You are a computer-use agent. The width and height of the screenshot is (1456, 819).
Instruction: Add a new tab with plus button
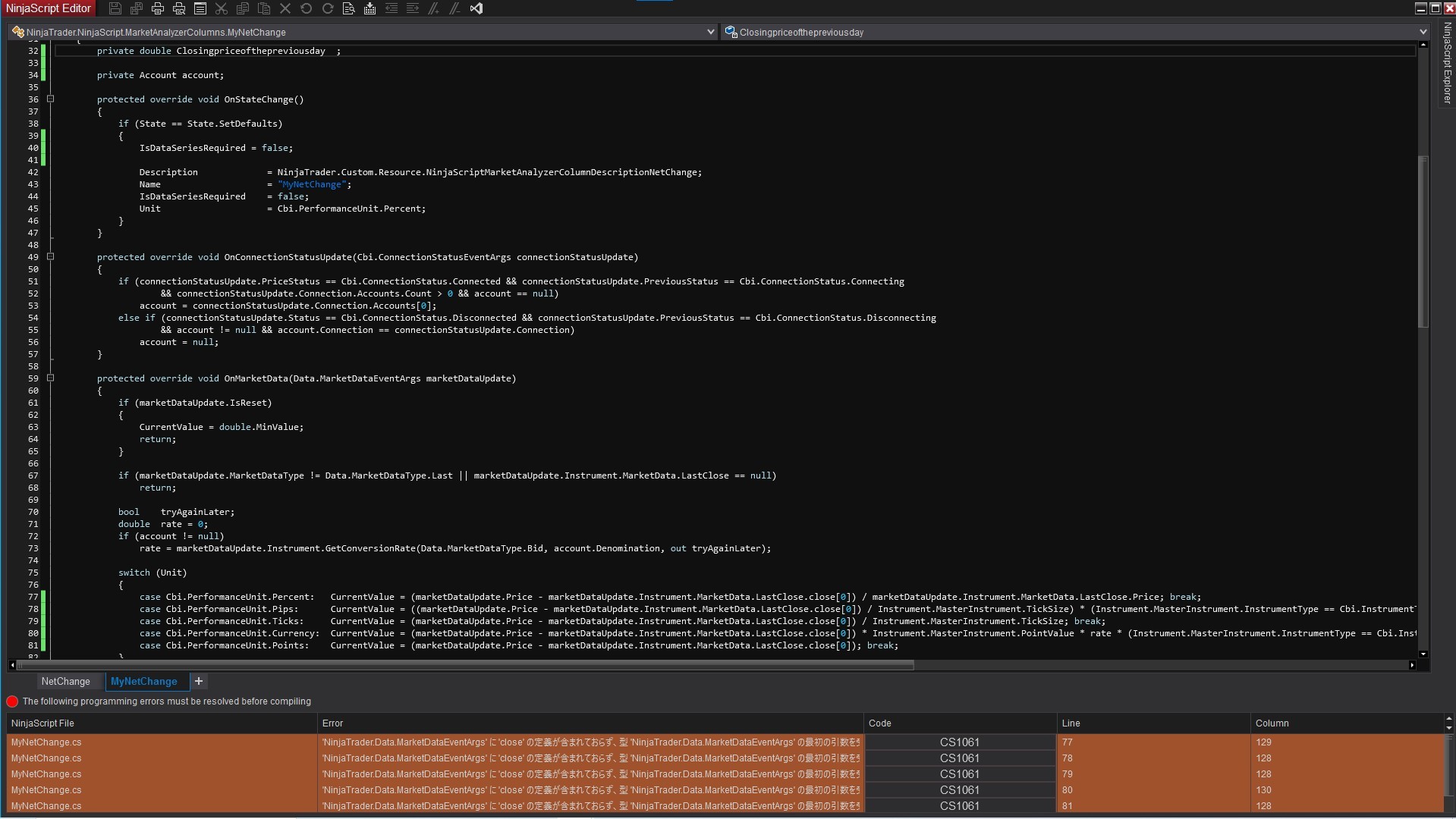(x=199, y=681)
